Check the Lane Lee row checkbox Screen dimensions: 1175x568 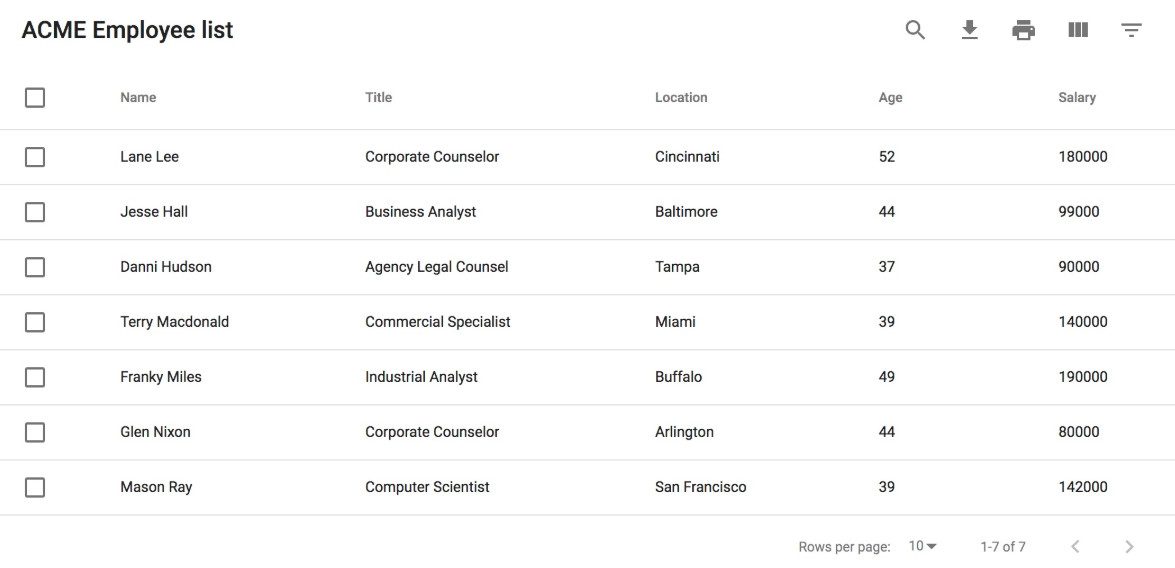tap(34, 157)
